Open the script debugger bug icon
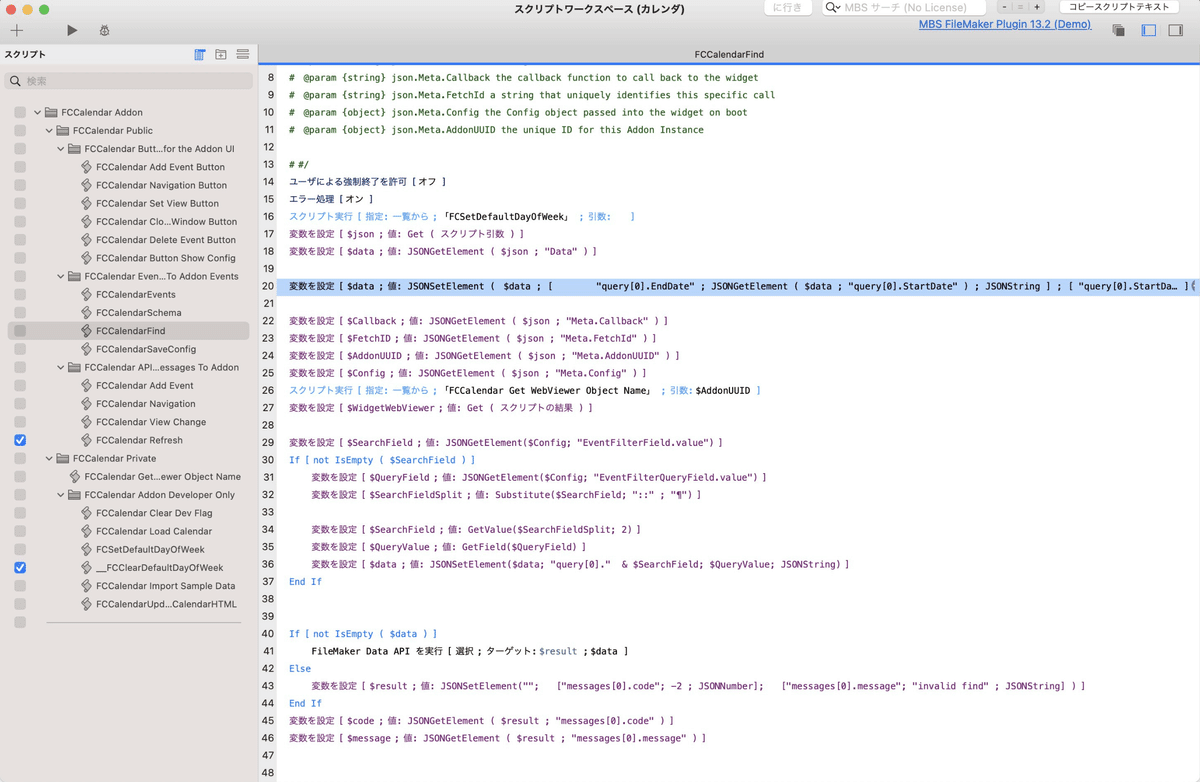 (x=103, y=30)
